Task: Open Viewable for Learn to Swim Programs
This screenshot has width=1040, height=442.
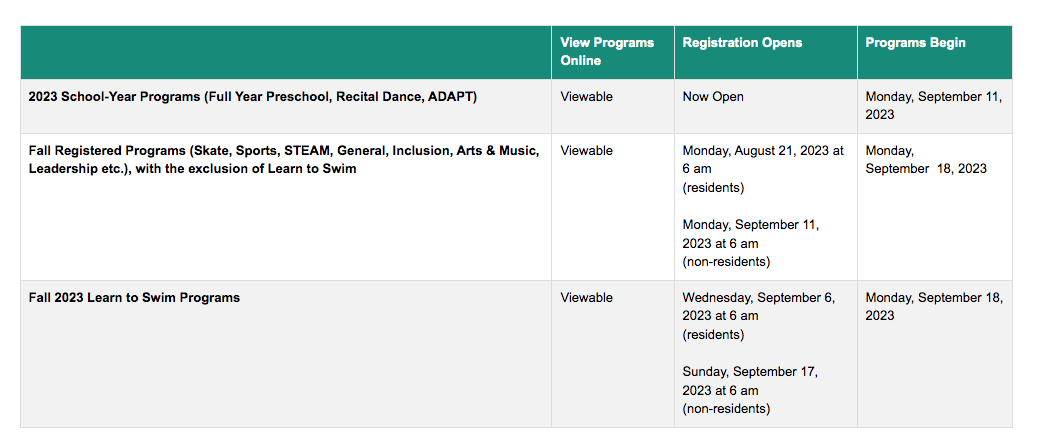Action: pyautogui.click(x=586, y=298)
